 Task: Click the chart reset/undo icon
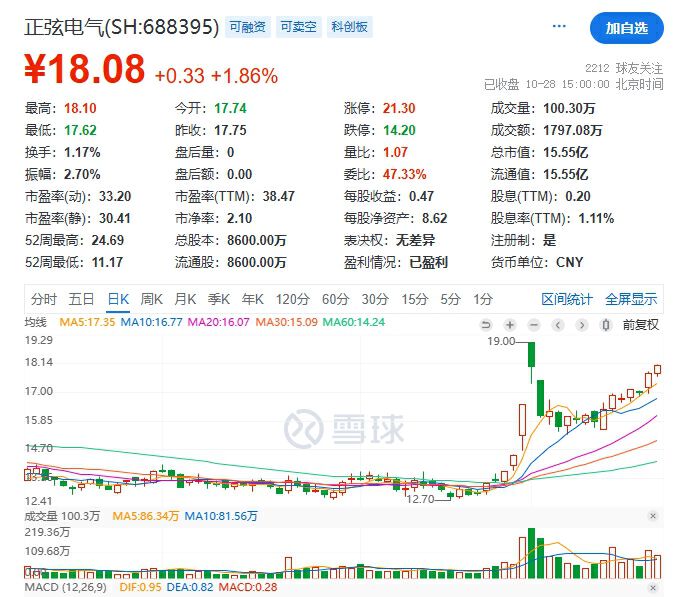click(486, 324)
